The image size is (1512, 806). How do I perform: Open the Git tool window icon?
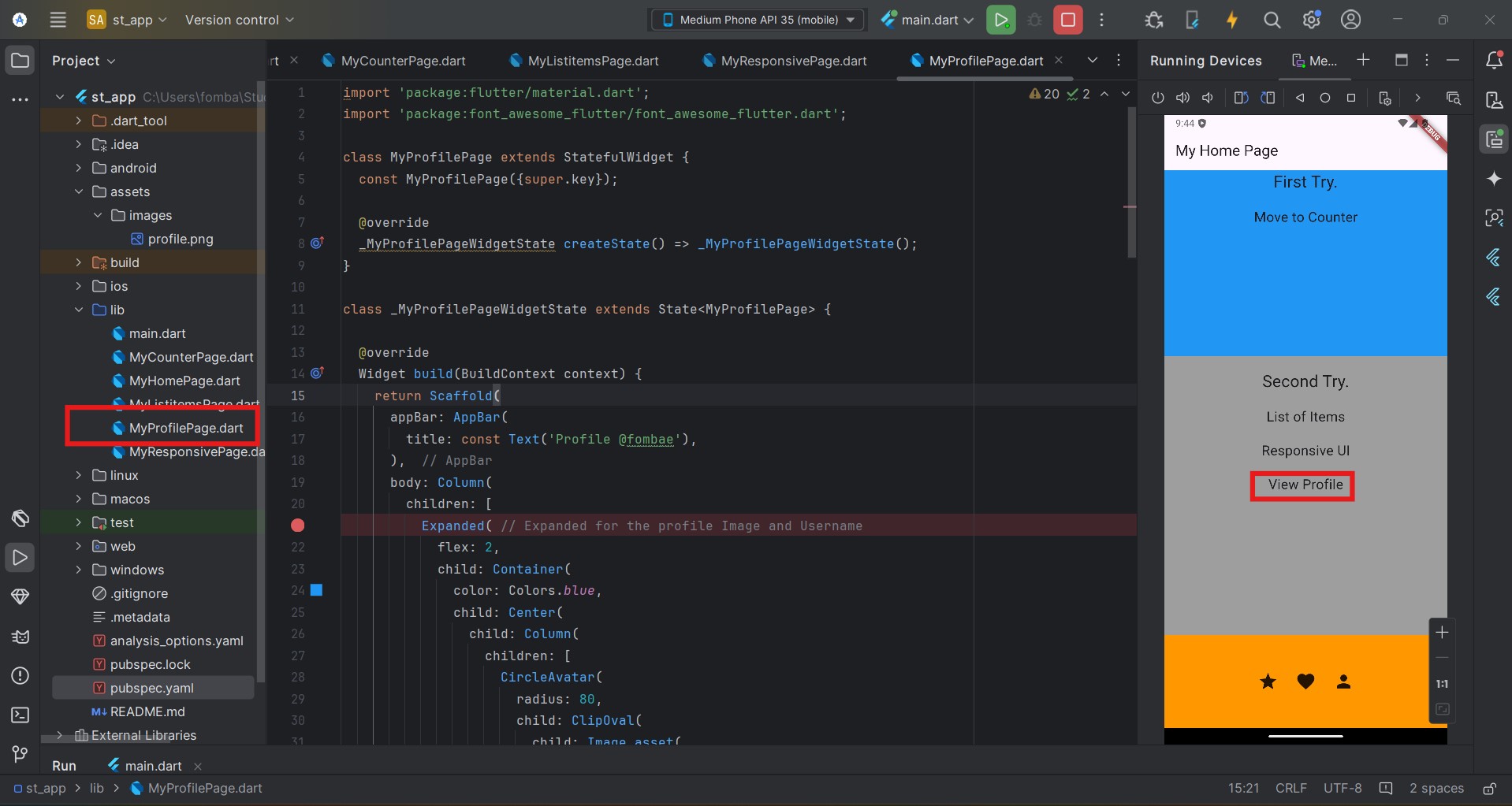pos(20,754)
